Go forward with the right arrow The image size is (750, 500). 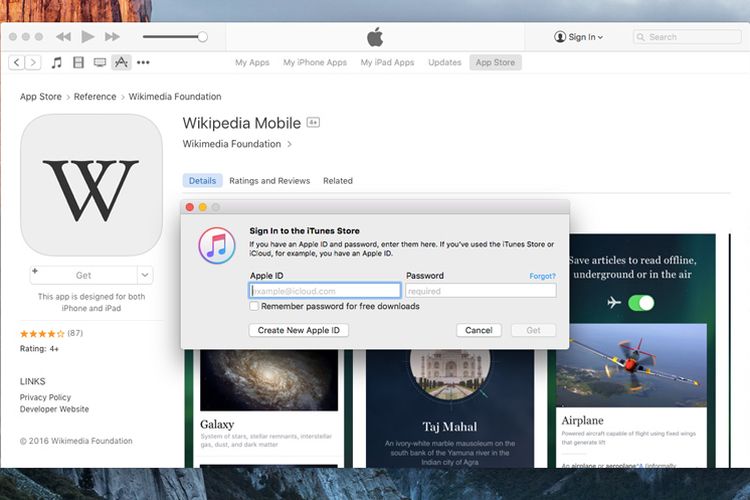click(x=33, y=62)
